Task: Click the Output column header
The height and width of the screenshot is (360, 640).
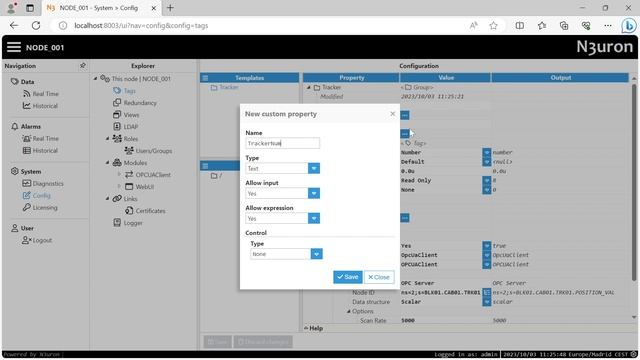Action: [560, 78]
